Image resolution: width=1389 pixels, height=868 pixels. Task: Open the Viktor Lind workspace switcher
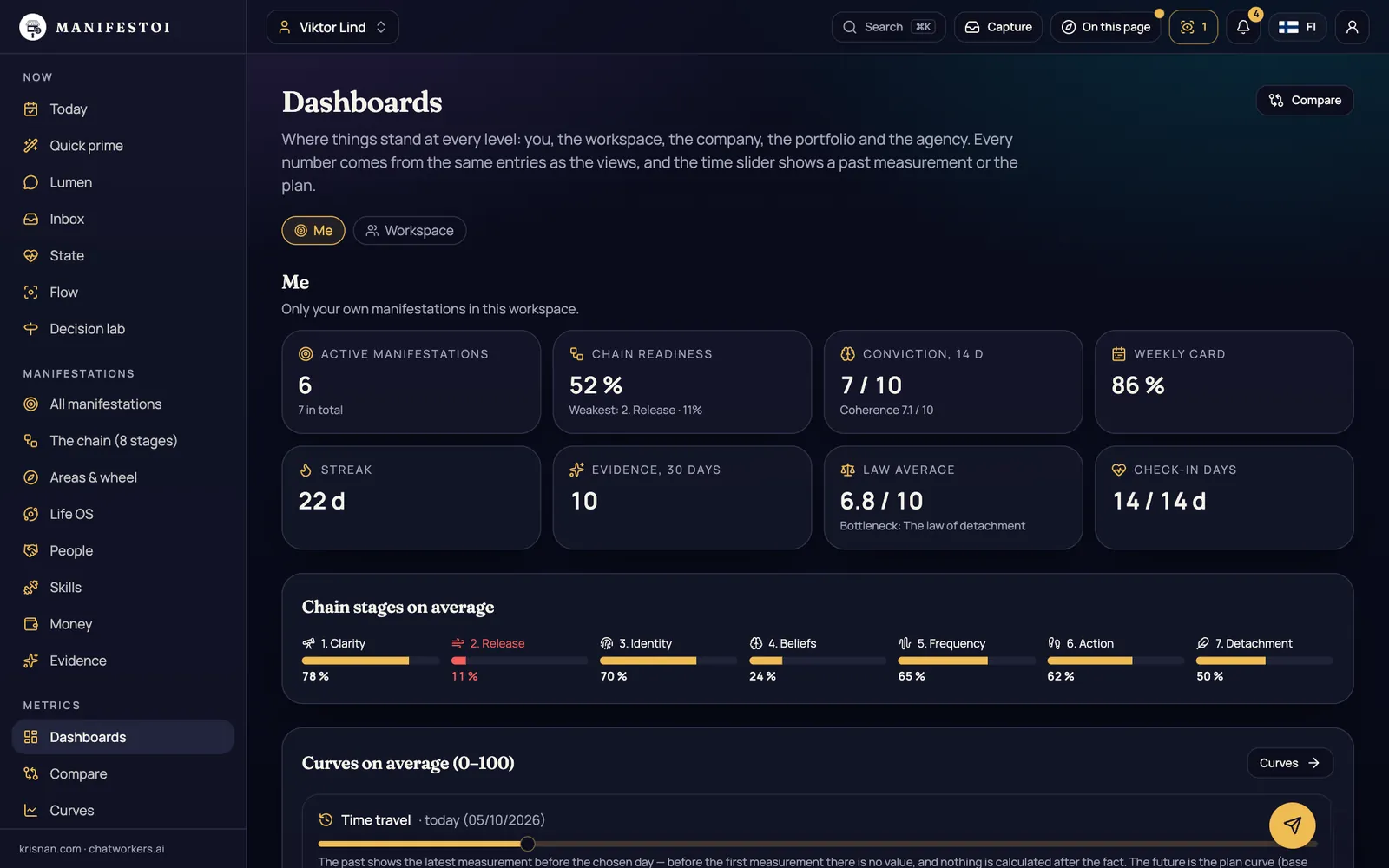(x=332, y=27)
